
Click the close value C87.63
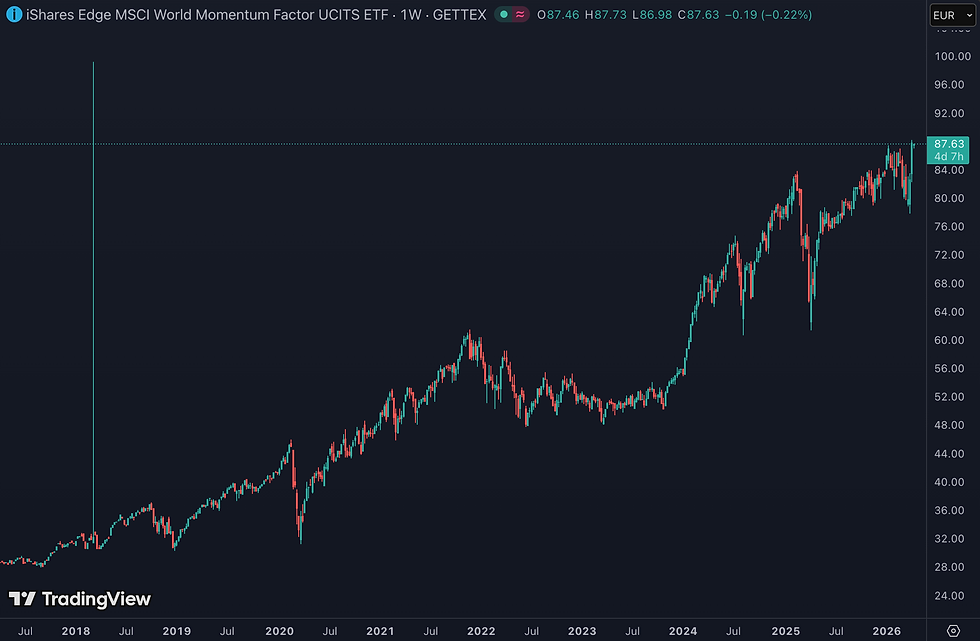[x=698, y=14]
